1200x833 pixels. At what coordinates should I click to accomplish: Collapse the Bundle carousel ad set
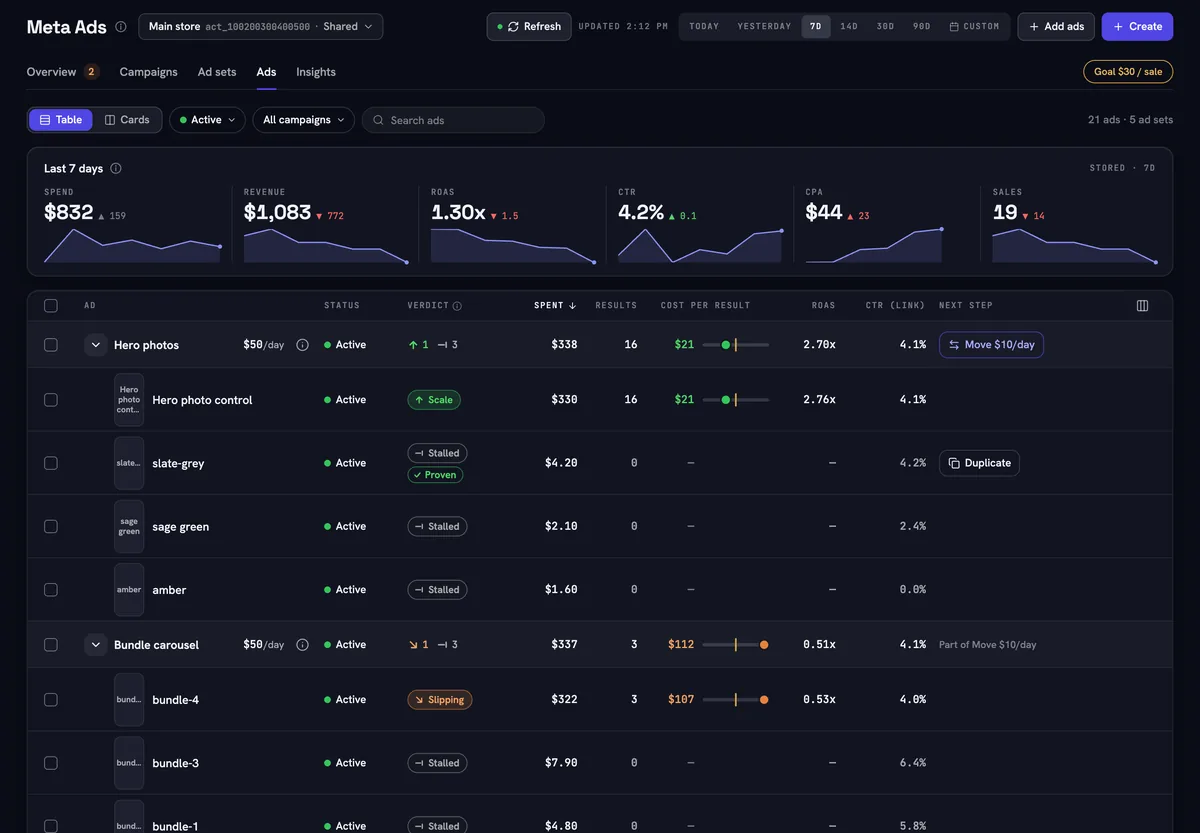(x=96, y=645)
